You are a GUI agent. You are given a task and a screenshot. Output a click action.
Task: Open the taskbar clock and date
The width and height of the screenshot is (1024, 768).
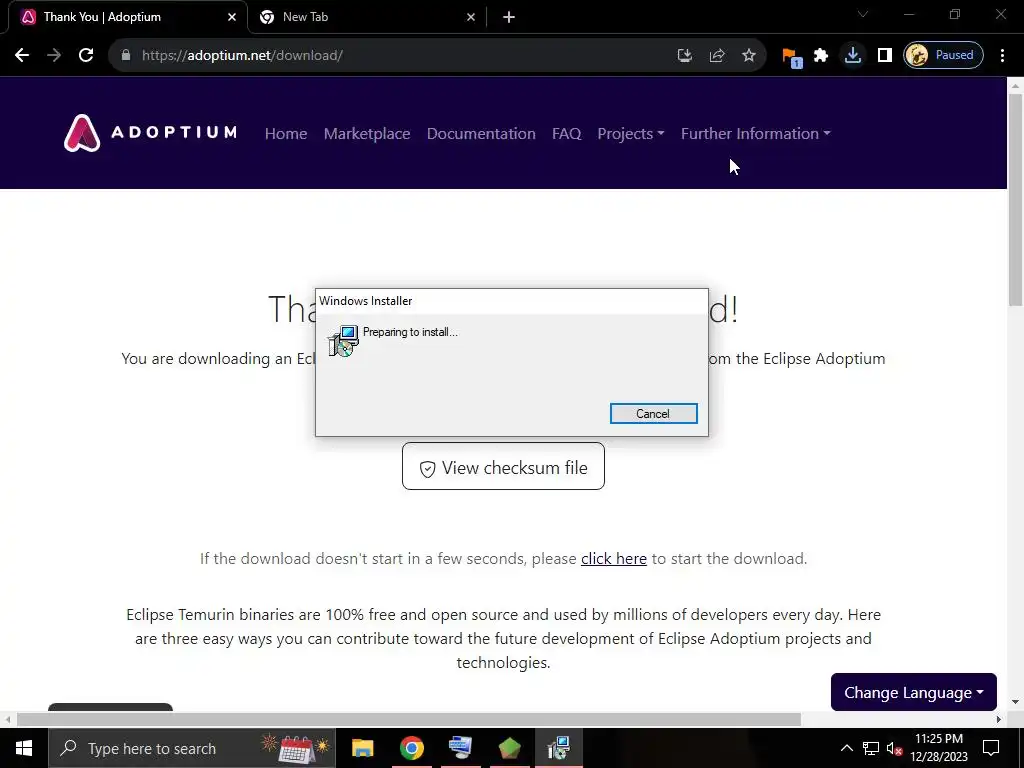coord(939,748)
